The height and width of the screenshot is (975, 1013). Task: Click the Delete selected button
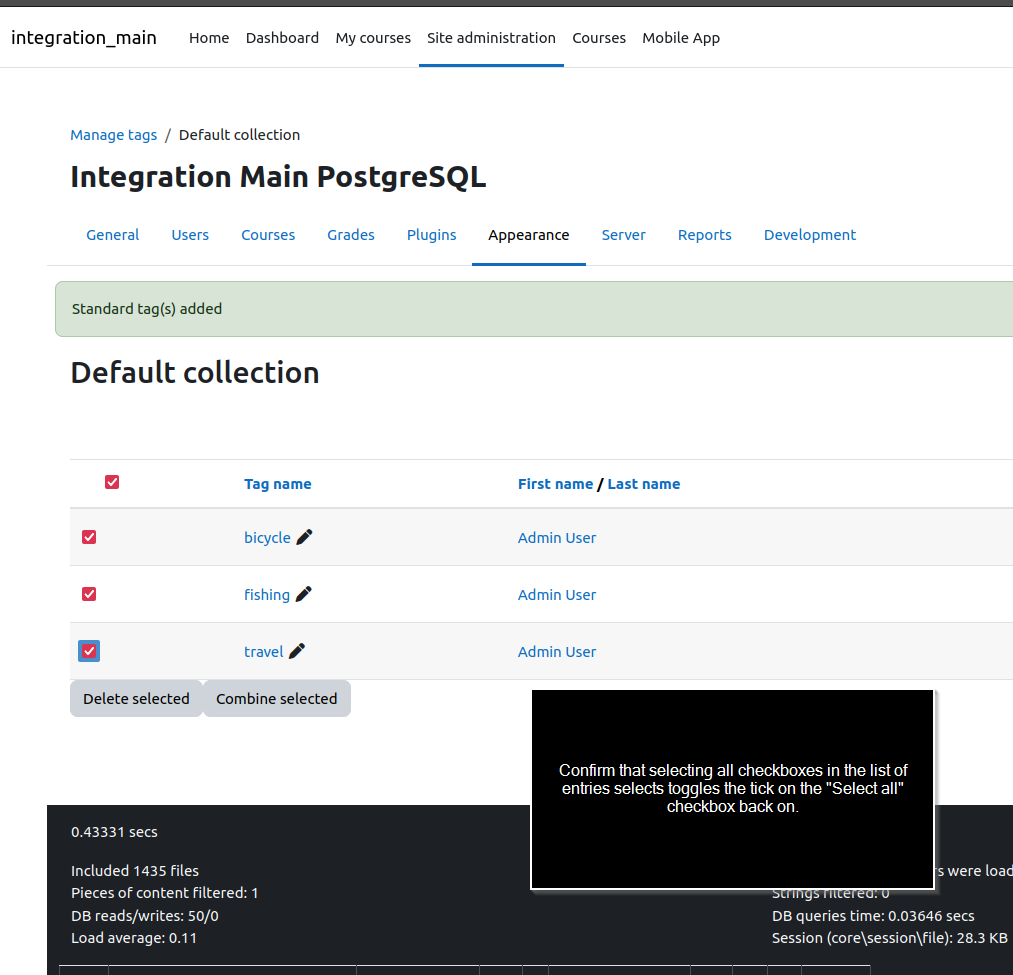tap(136, 698)
